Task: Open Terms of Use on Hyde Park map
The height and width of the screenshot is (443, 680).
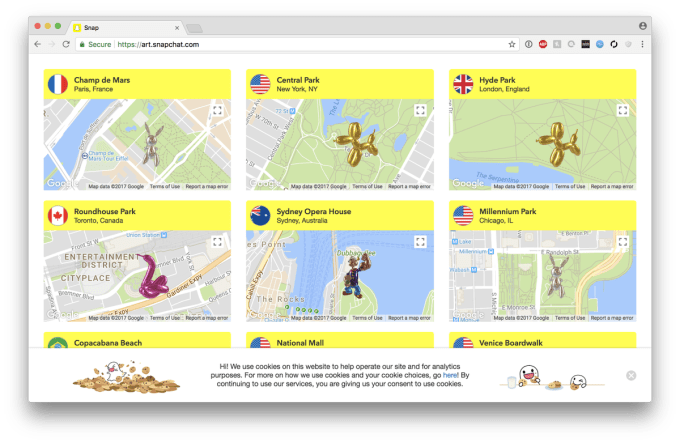Action: coord(570,186)
